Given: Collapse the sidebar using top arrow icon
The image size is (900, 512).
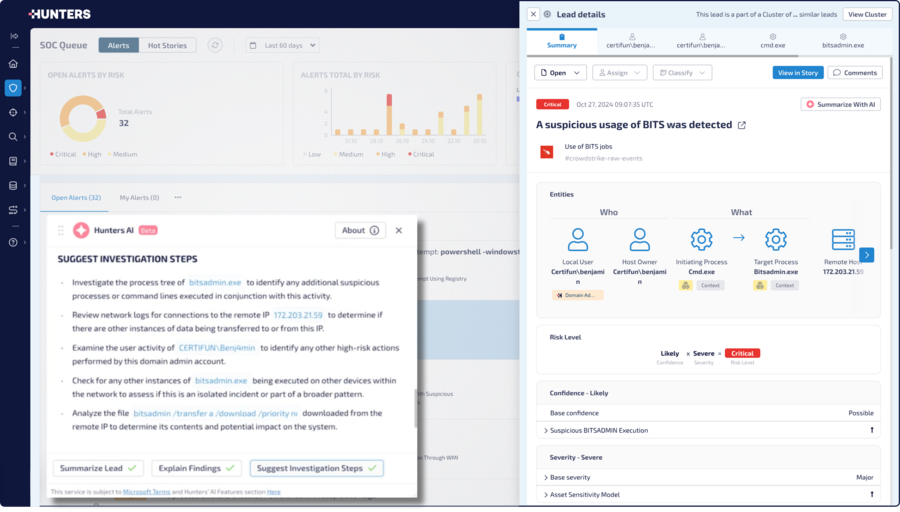Looking at the screenshot, I should [14, 36].
